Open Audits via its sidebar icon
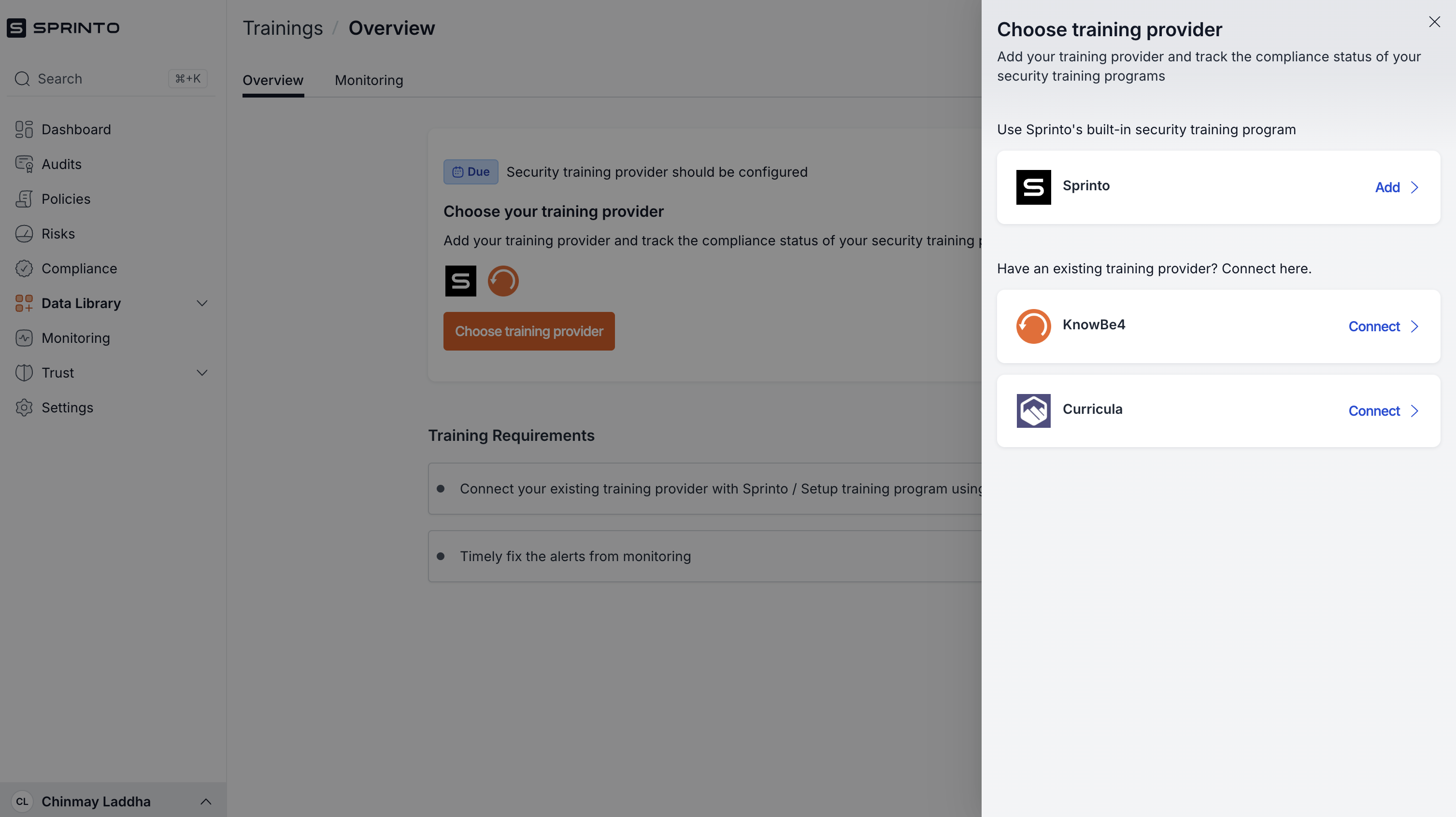The height and width of the screenshot is (817, 1456). click(x=24, y=165)
